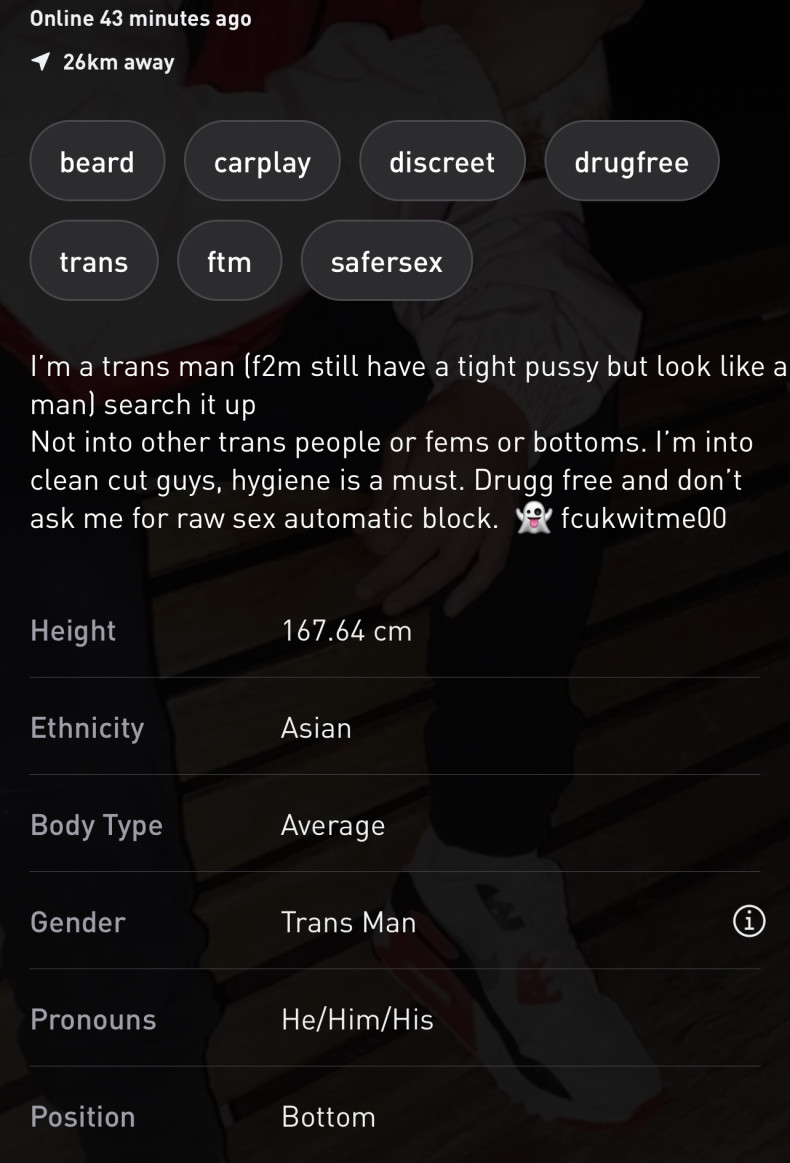The height and width of the screenshot is (1163, 790).
Task: Tap the carplay tag
Action: pos(262,162)
